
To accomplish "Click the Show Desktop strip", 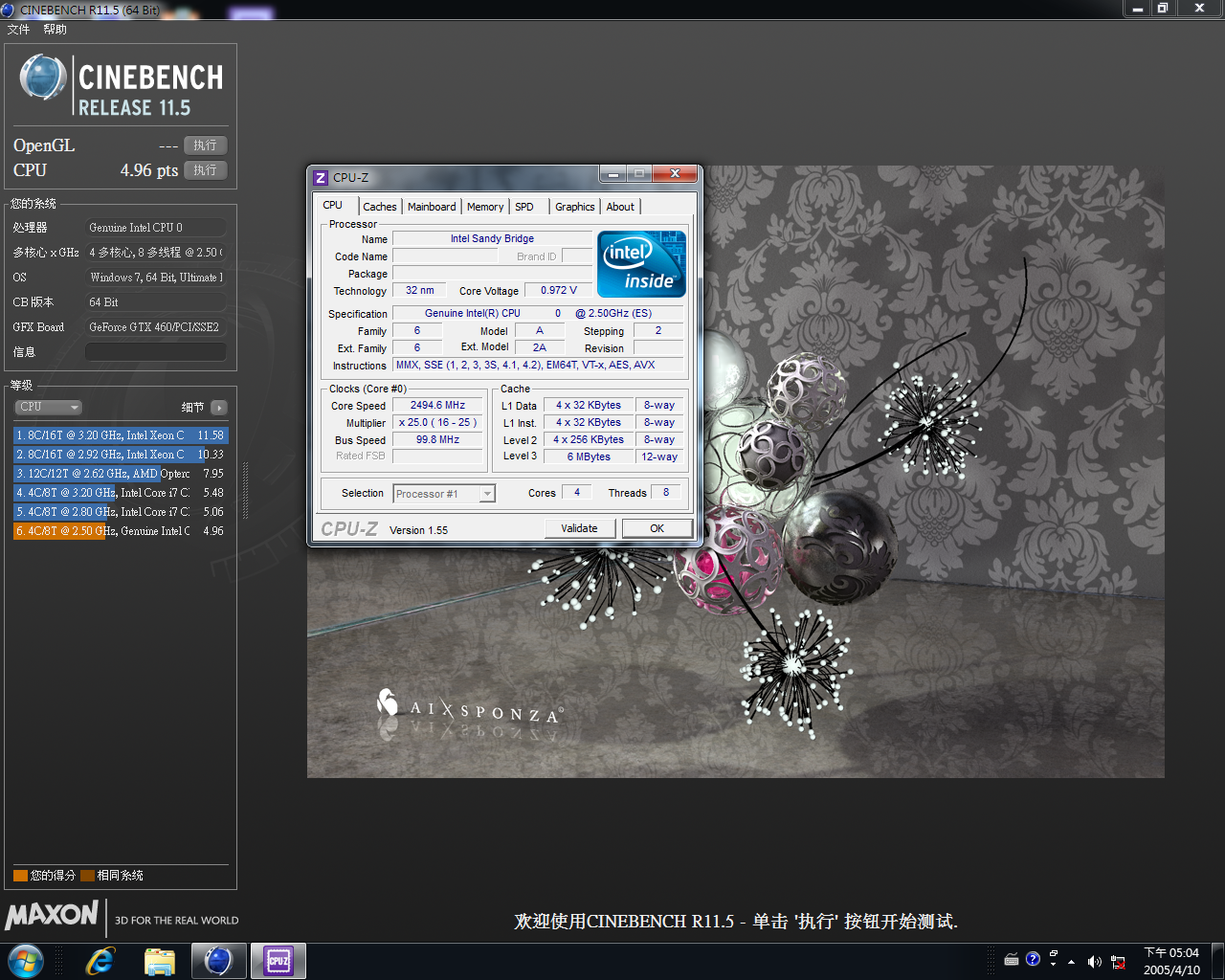I will [1218, 961].
